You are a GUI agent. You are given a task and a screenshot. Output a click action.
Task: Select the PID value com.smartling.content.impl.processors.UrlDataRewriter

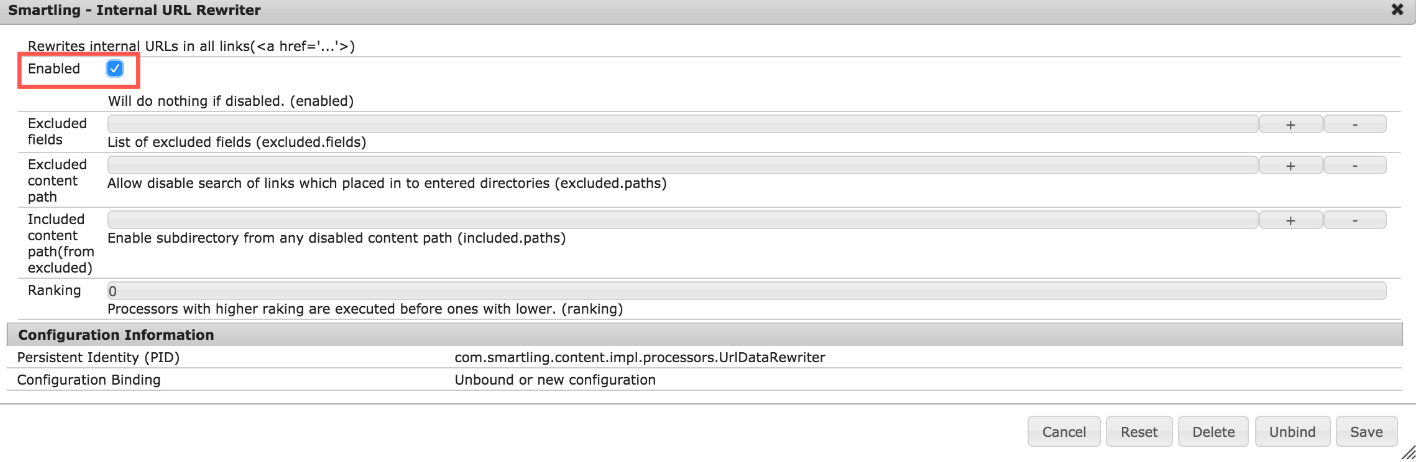click(640, 357)
